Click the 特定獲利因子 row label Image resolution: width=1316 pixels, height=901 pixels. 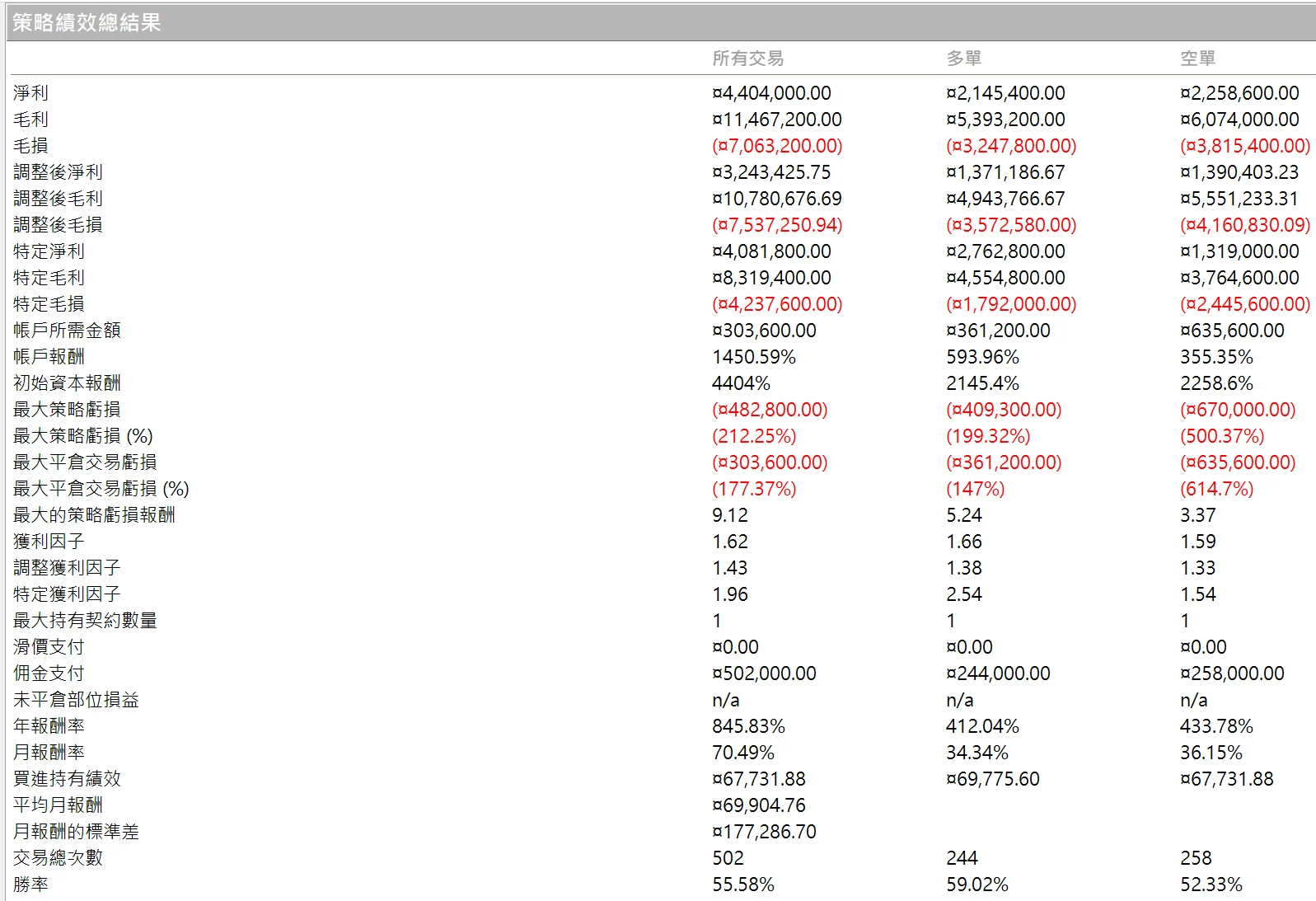68,594
